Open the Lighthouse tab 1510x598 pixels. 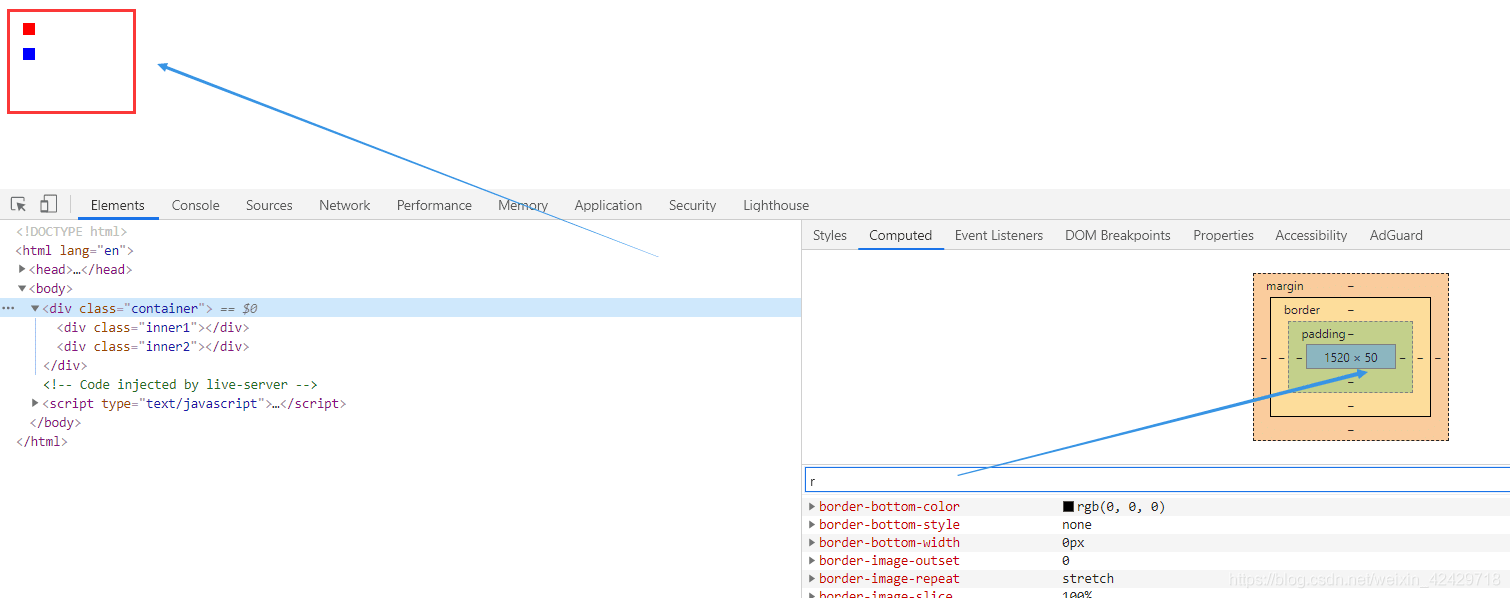776,205
